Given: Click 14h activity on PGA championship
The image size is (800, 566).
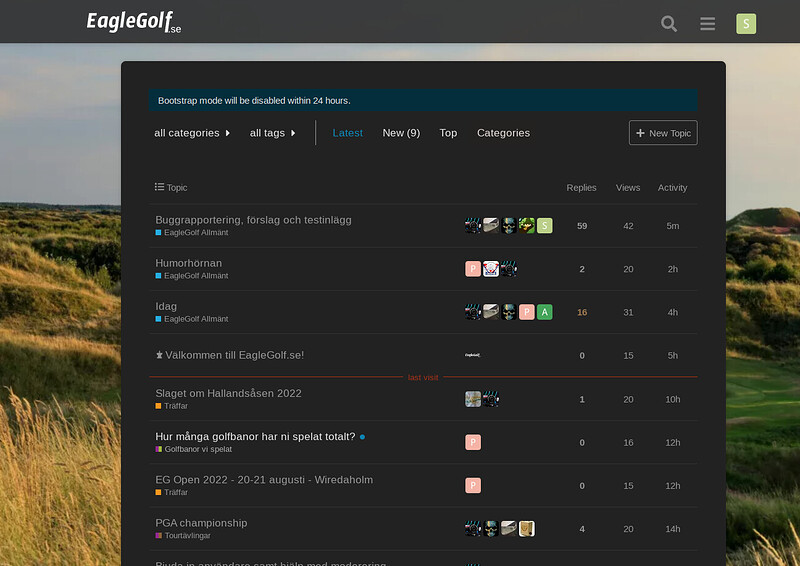Looking at the screenshot, I should [x=672, y=529].
